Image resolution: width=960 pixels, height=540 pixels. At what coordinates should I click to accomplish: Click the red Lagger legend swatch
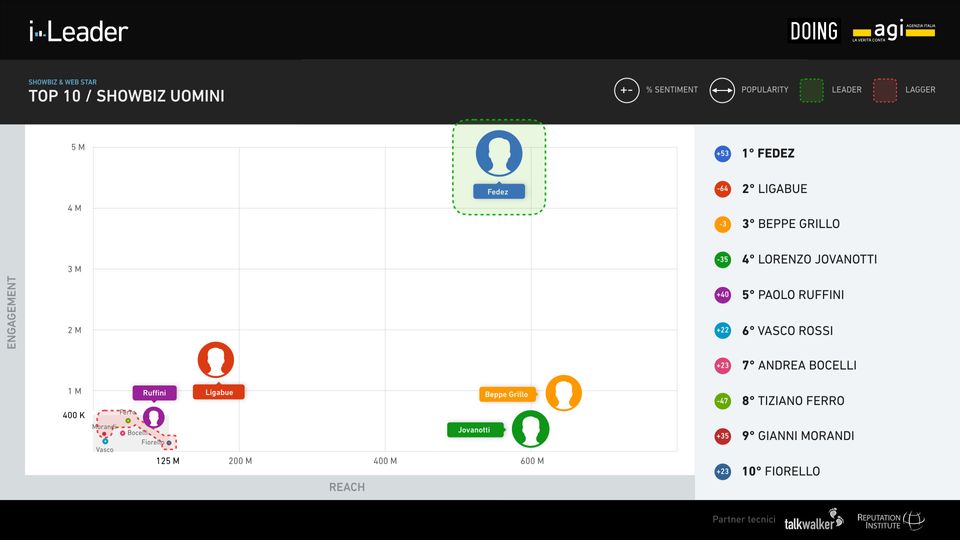click(x=884, y=90)
